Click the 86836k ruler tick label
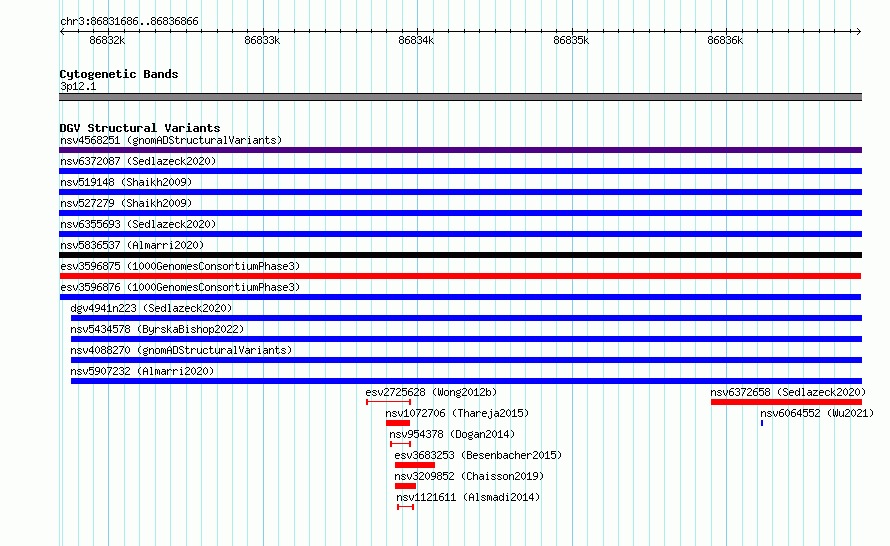Viewport: 890px width, 546px height. tap(725, 40)
